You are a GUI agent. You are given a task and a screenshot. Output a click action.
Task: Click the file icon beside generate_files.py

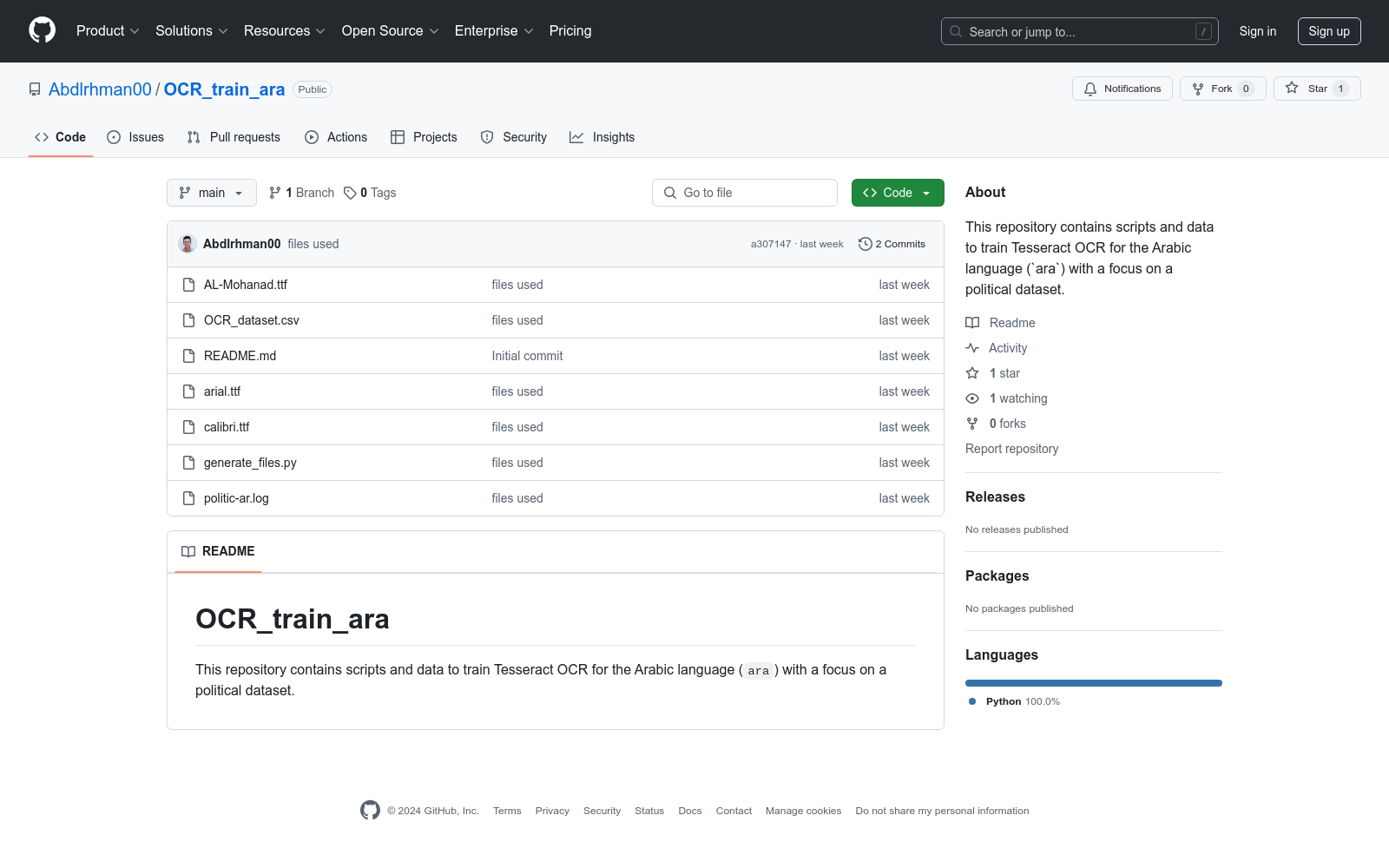(188, 463)
